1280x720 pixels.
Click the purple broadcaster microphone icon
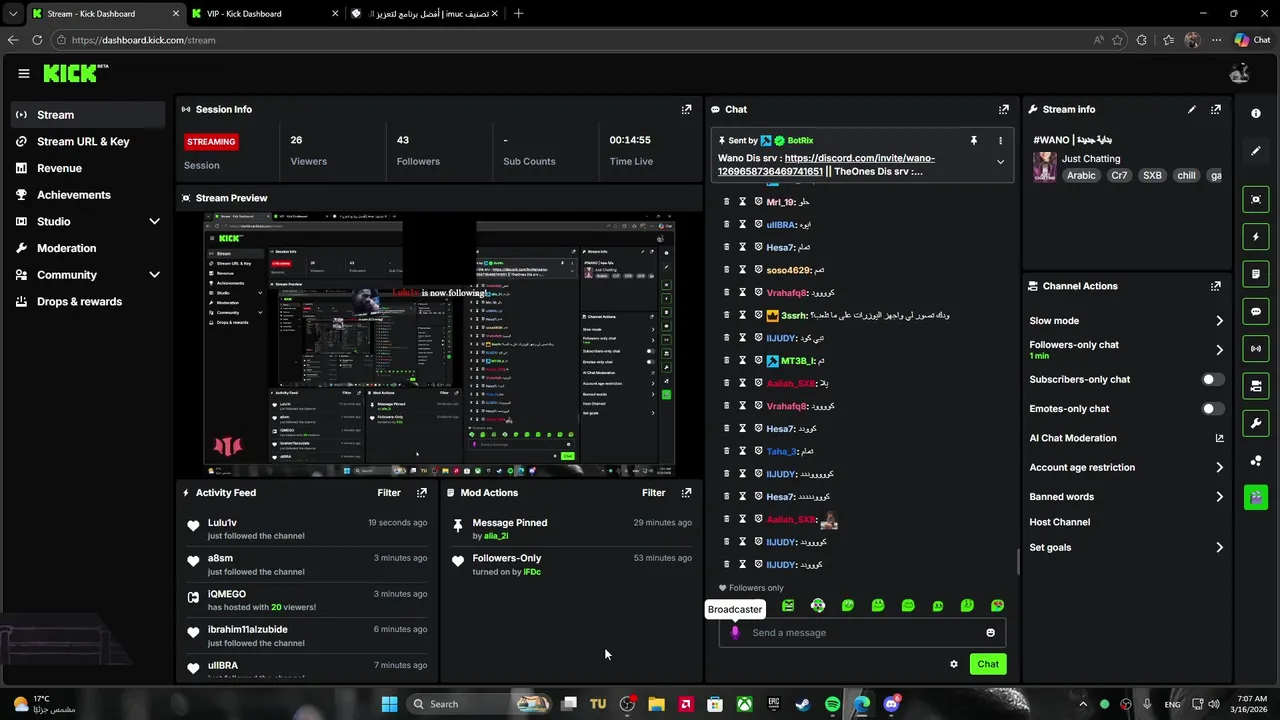[735, 632]
